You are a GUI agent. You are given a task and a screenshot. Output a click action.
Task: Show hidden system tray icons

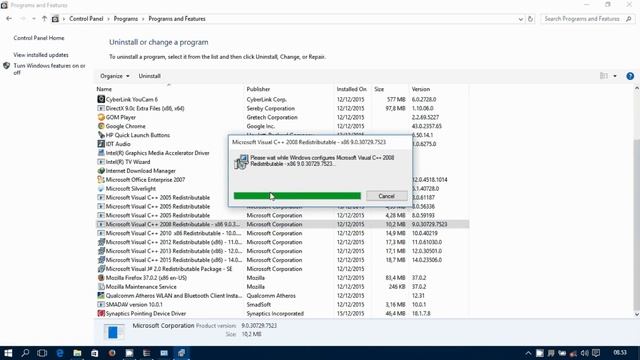coord(528,353)
